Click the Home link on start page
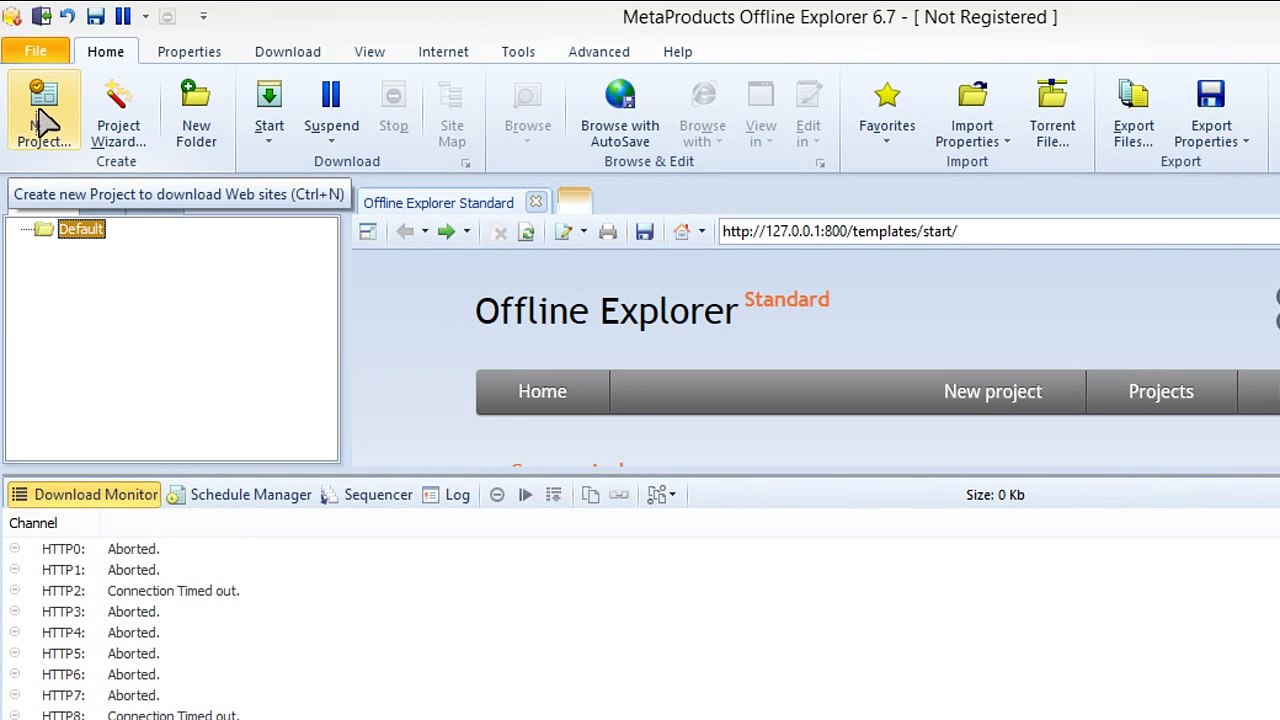This screenshot has width=1280, height=720. coord(542,392)
